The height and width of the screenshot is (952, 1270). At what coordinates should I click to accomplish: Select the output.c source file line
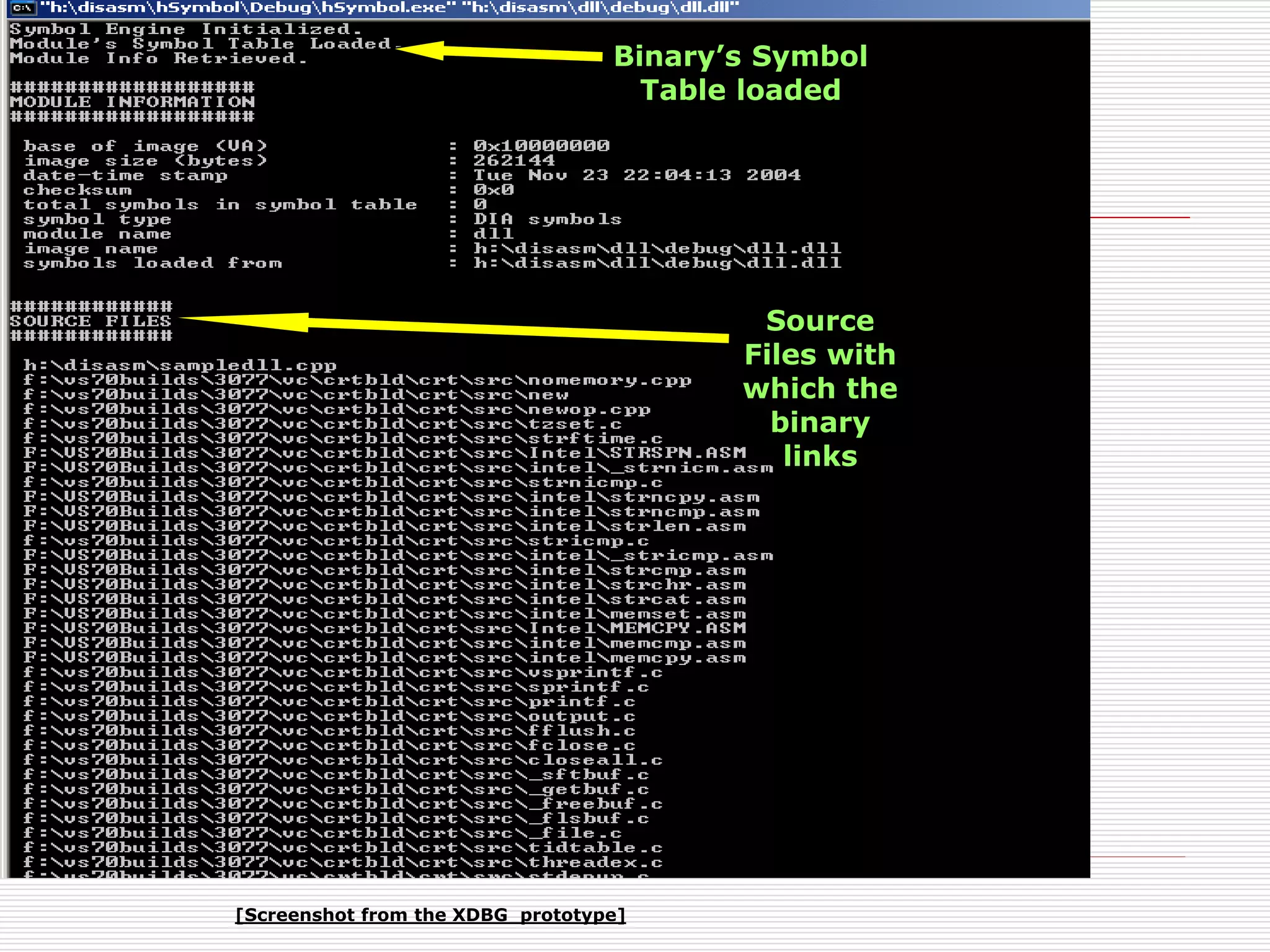click(x=329, y=716)
